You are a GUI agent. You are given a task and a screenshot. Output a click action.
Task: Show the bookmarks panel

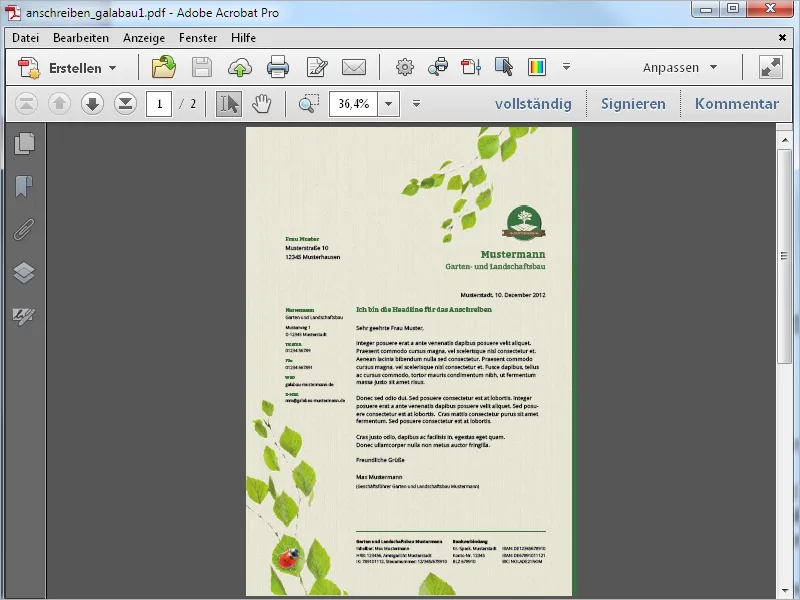tap(24, 186)
